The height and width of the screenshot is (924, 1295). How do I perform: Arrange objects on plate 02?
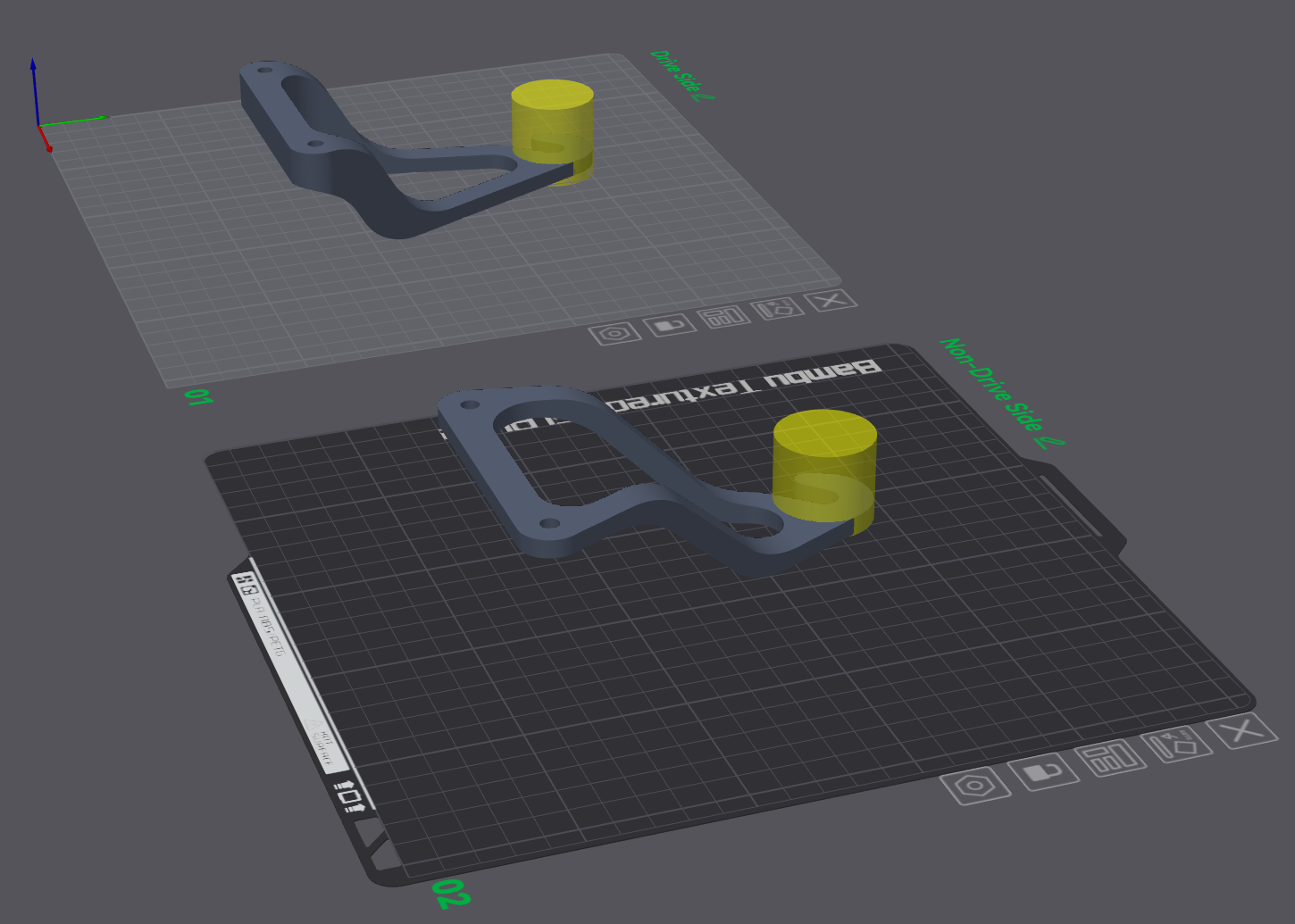tap(1110, 758)
